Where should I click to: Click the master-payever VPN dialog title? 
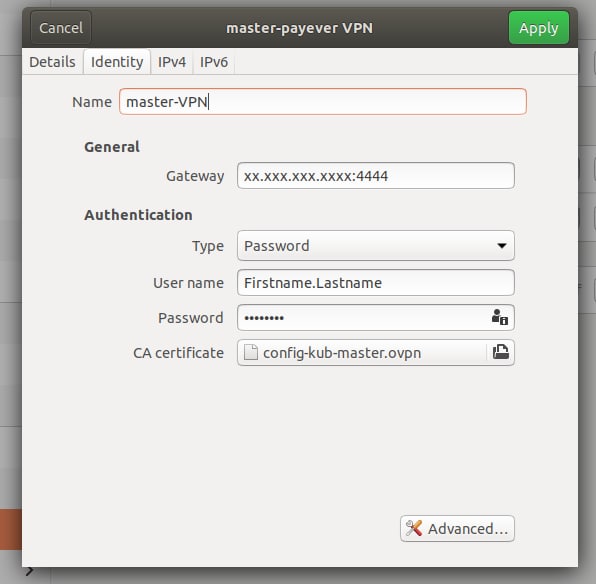click(300, 28)
